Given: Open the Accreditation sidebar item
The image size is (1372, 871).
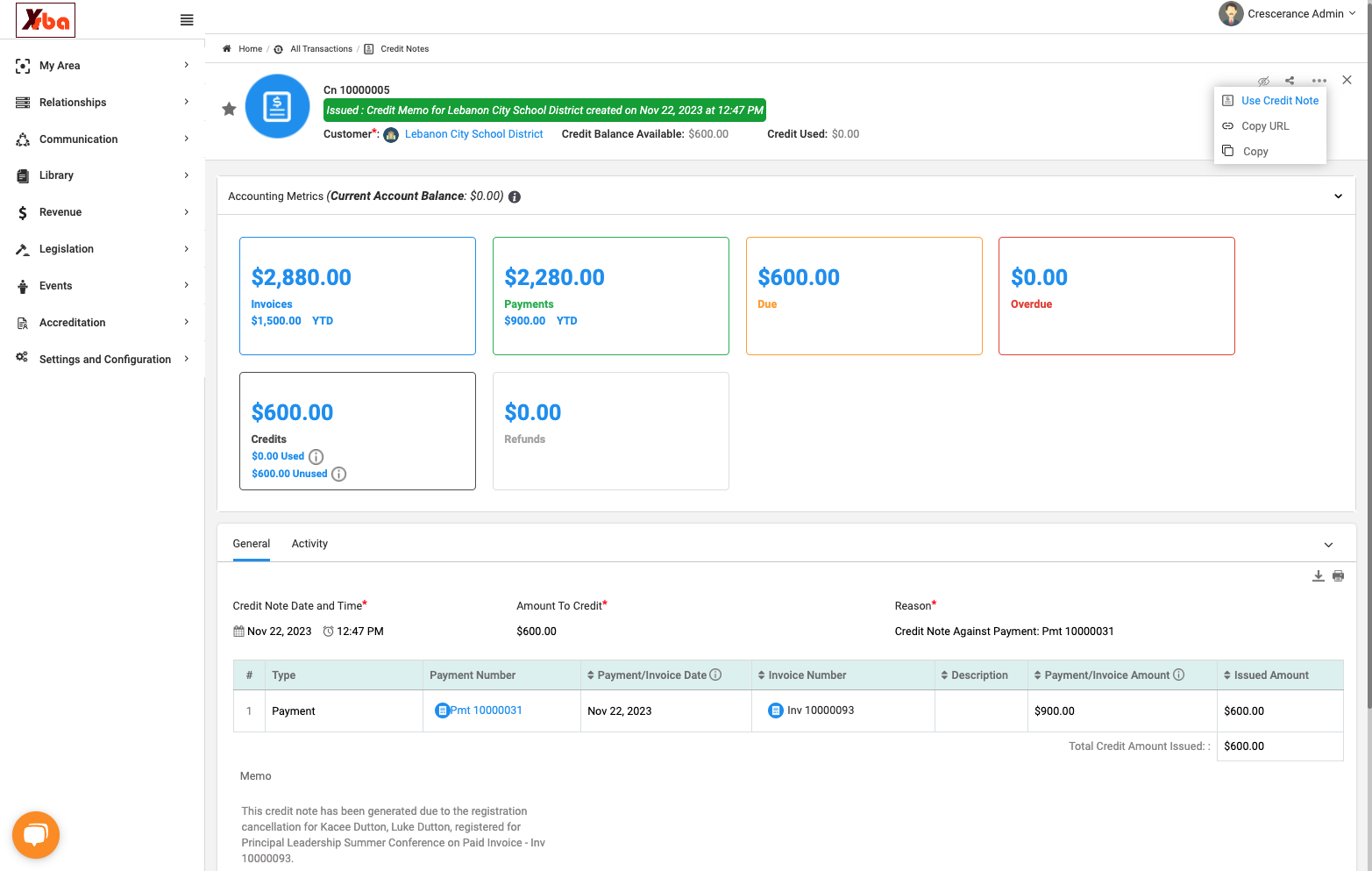Looking at the screenshot, I should pyautogui.click(x=103, y=323).
